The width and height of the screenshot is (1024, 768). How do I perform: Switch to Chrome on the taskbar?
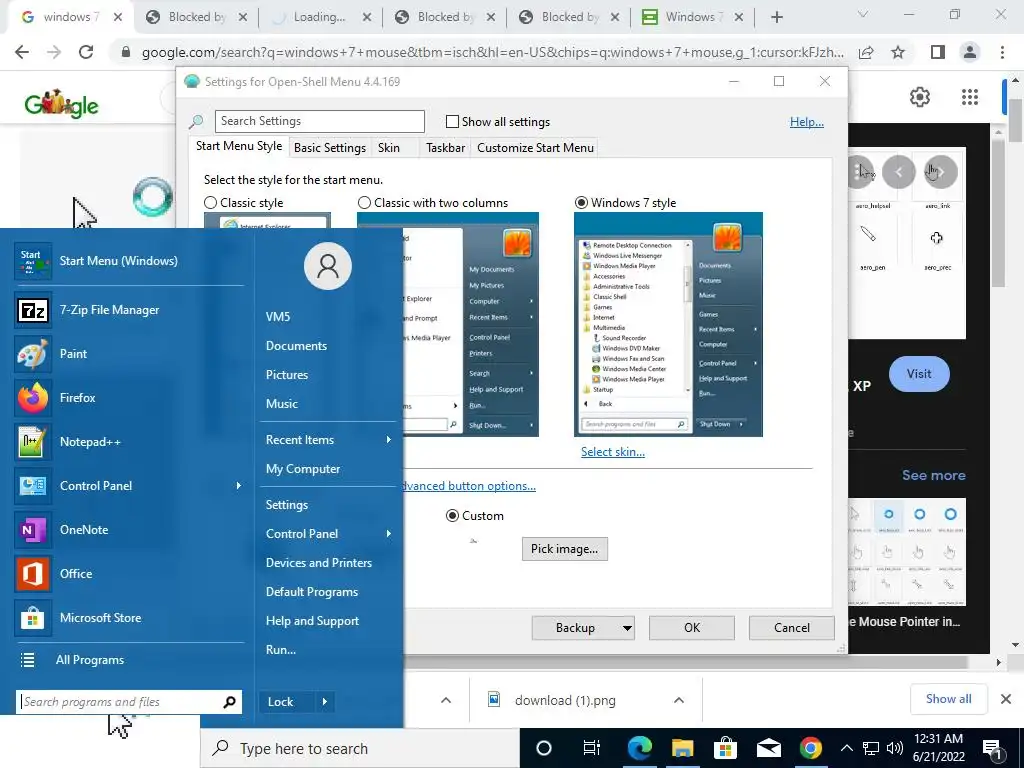tap(810, 748)
